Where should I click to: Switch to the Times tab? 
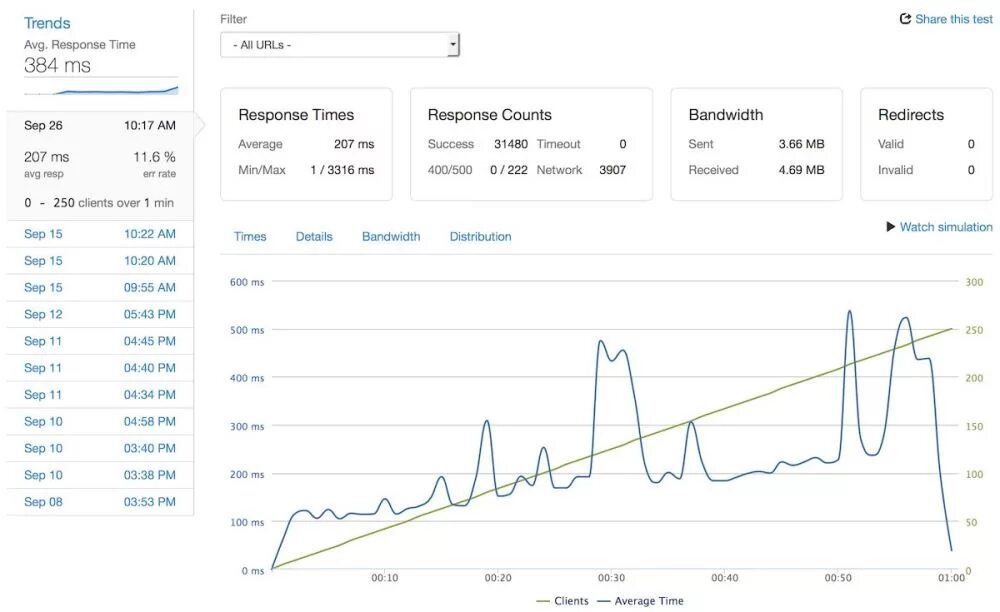coord(250,237)
